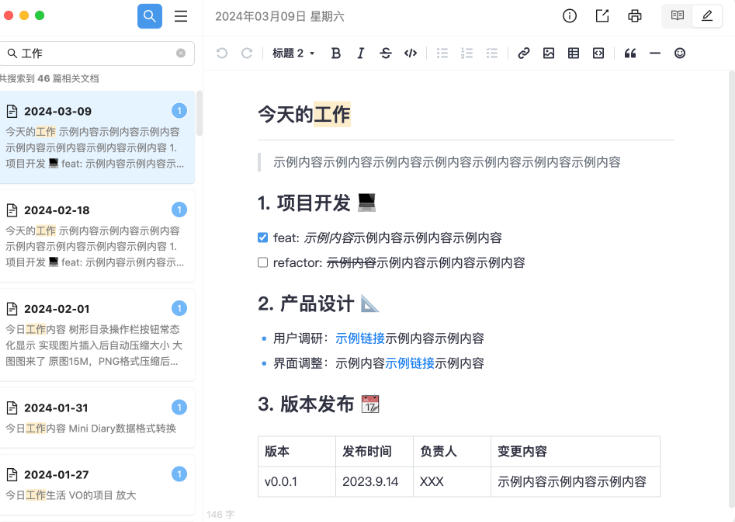Click the match count badge on 2024-02-01
The image size is (735, 522).
tap(179, 308)
